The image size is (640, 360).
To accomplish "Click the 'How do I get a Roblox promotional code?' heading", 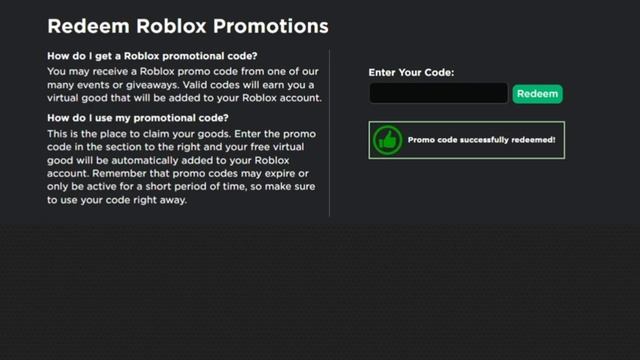I will coord(152,56).
